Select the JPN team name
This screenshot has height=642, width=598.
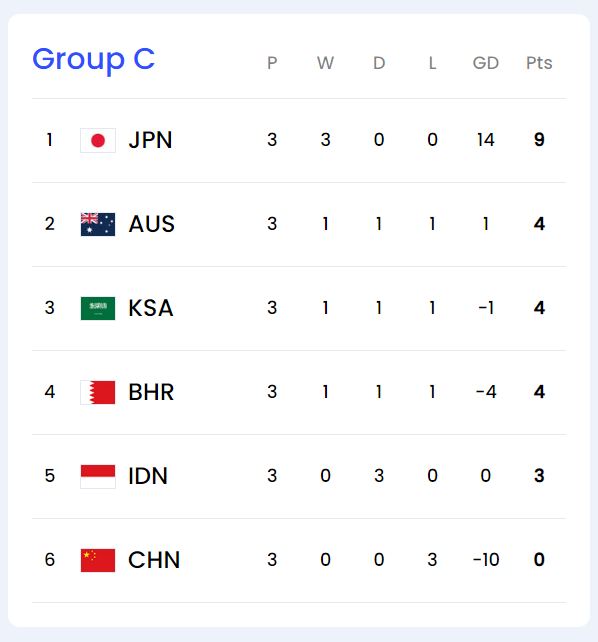tap(150, 140)
